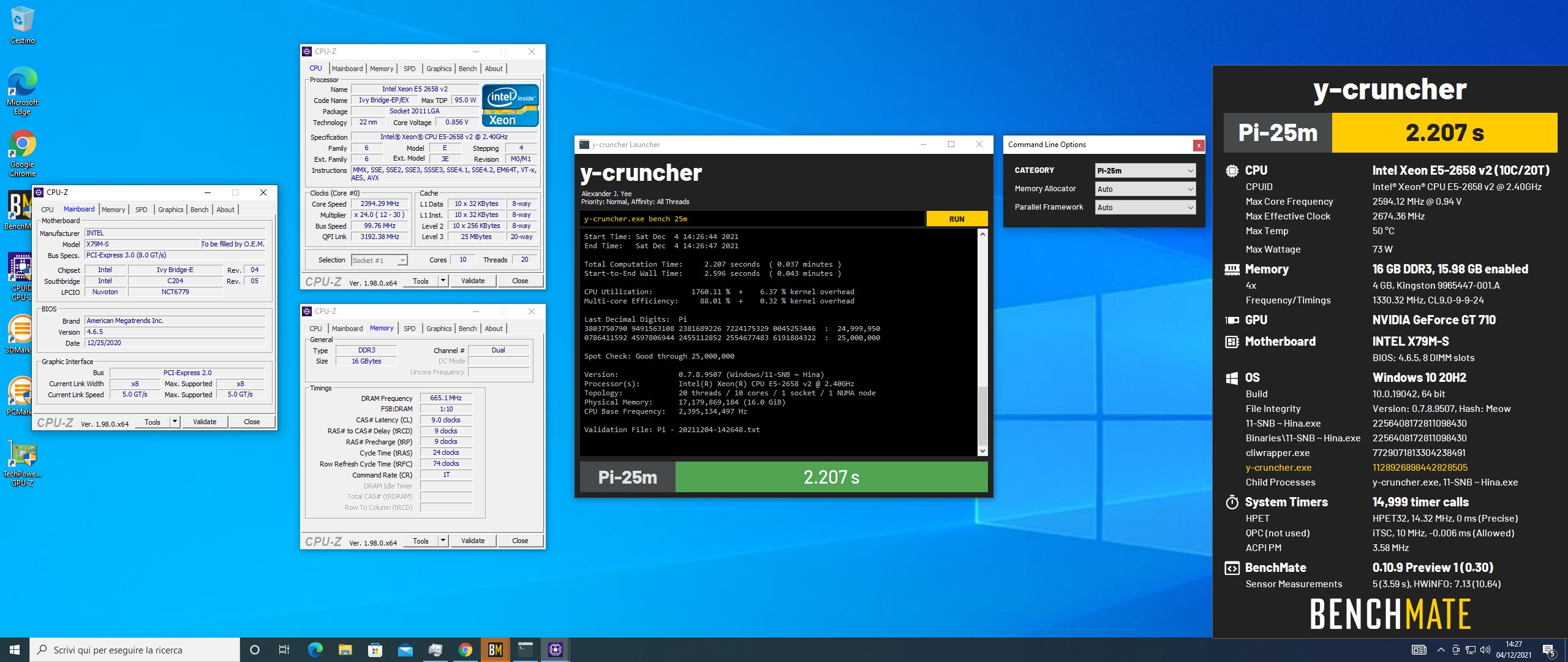This screenshot has width=1568, height=662.
Task: Show hidden system tray icons
Action: click(1441, 650)
